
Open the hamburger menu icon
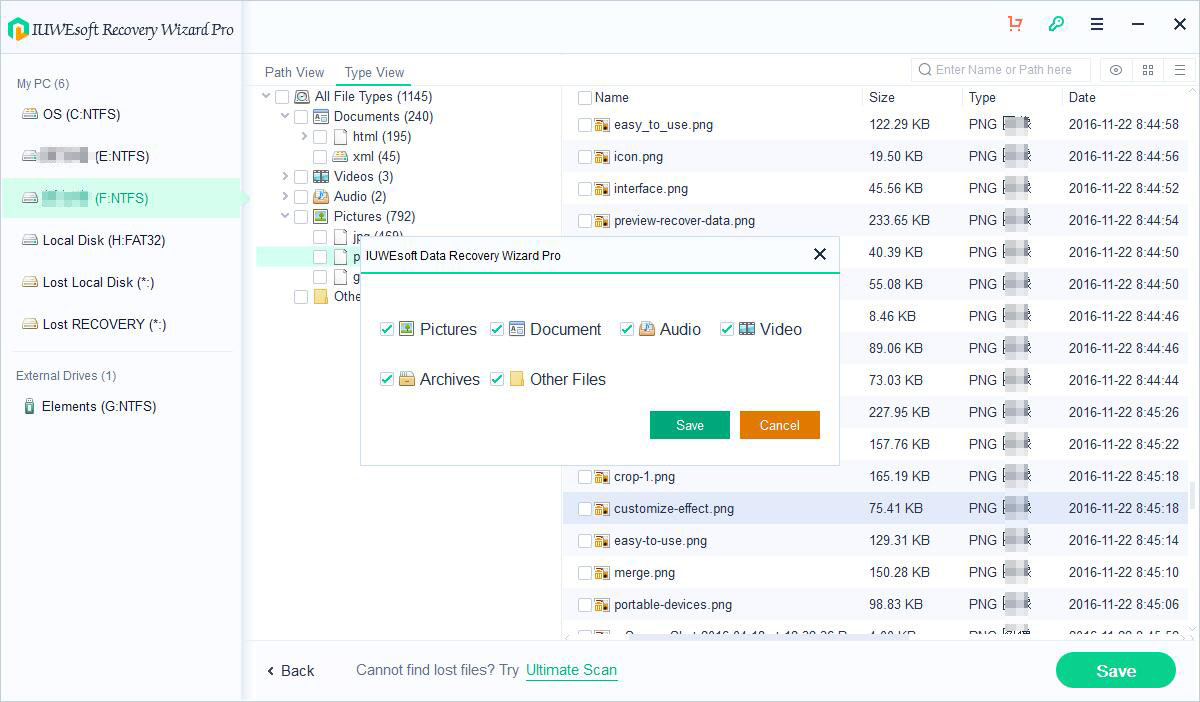point(1097,24)
